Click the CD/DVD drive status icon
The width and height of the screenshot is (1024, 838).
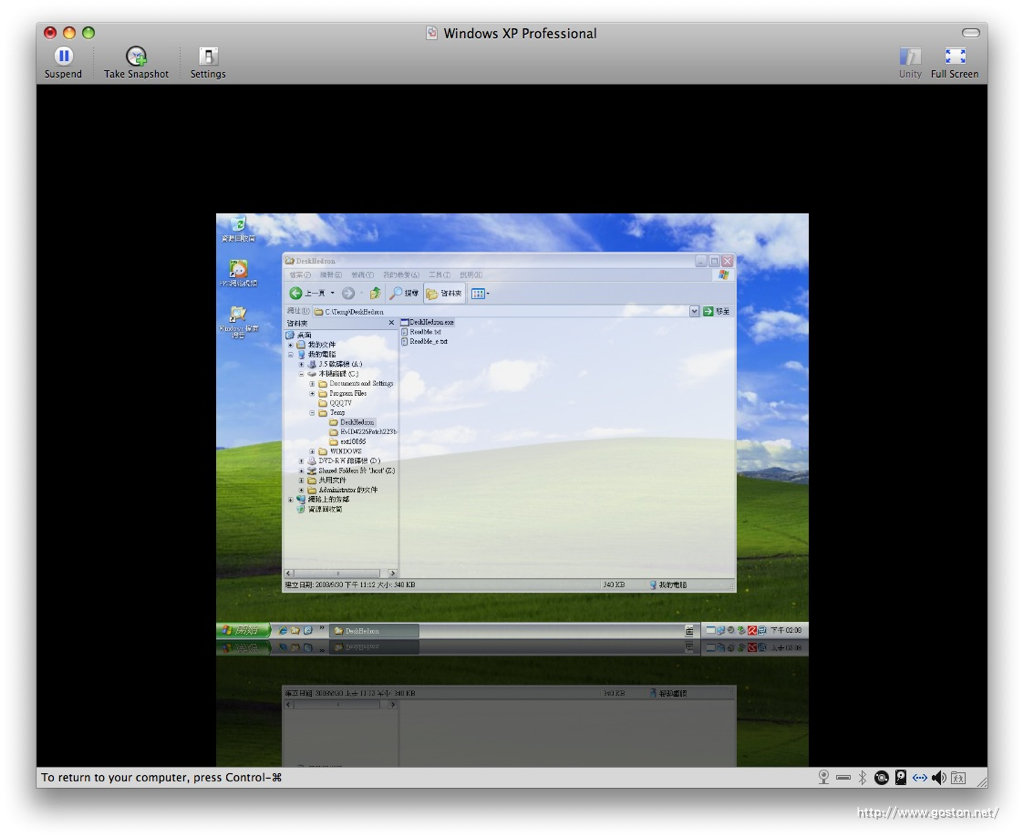point(881,777)
